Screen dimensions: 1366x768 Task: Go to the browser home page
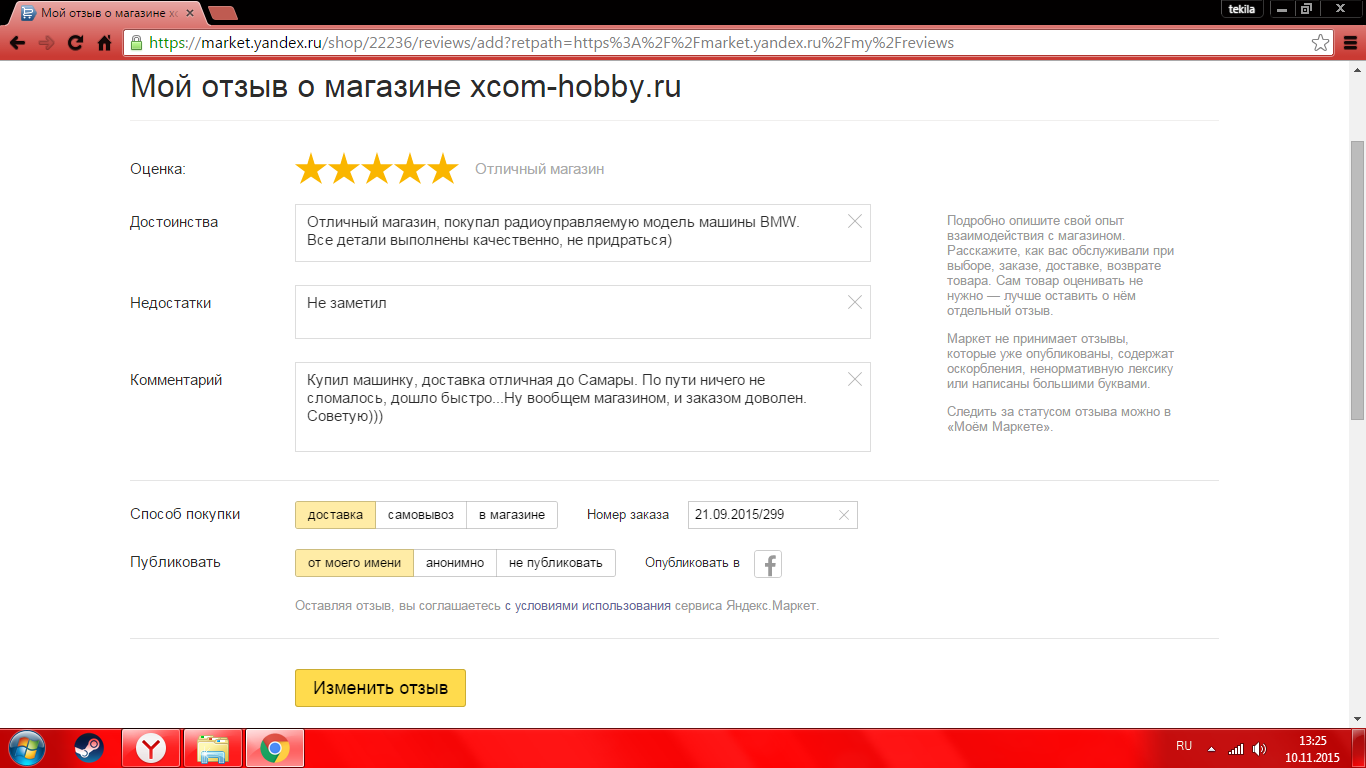(104, 43)
